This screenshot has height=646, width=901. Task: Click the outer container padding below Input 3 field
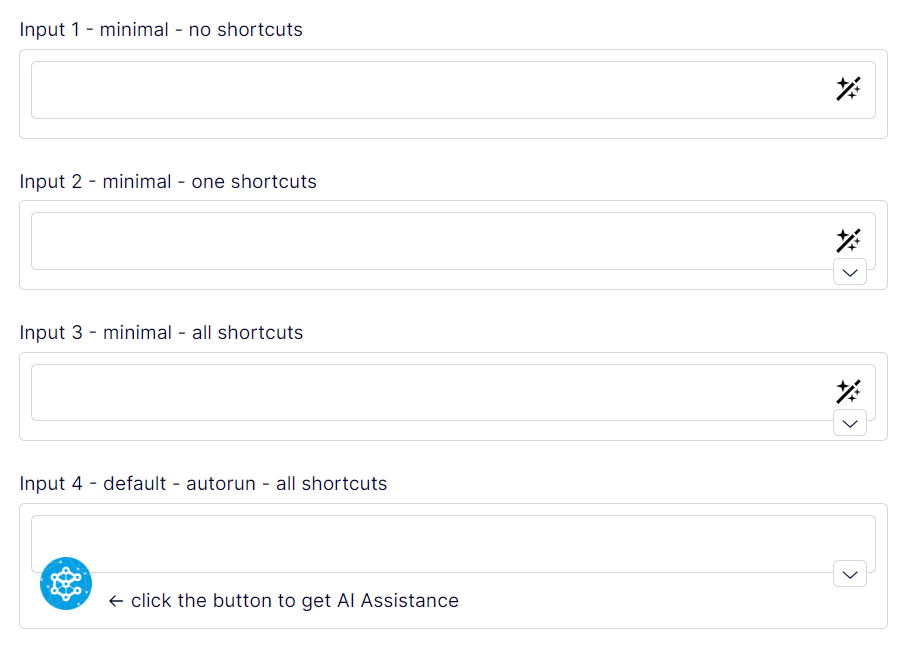click(431, 430)
